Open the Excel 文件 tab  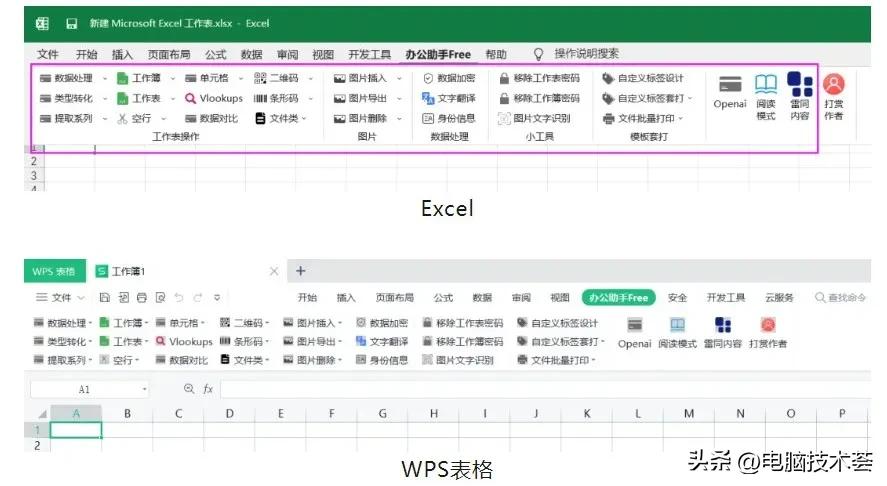(x=48, y=54)
